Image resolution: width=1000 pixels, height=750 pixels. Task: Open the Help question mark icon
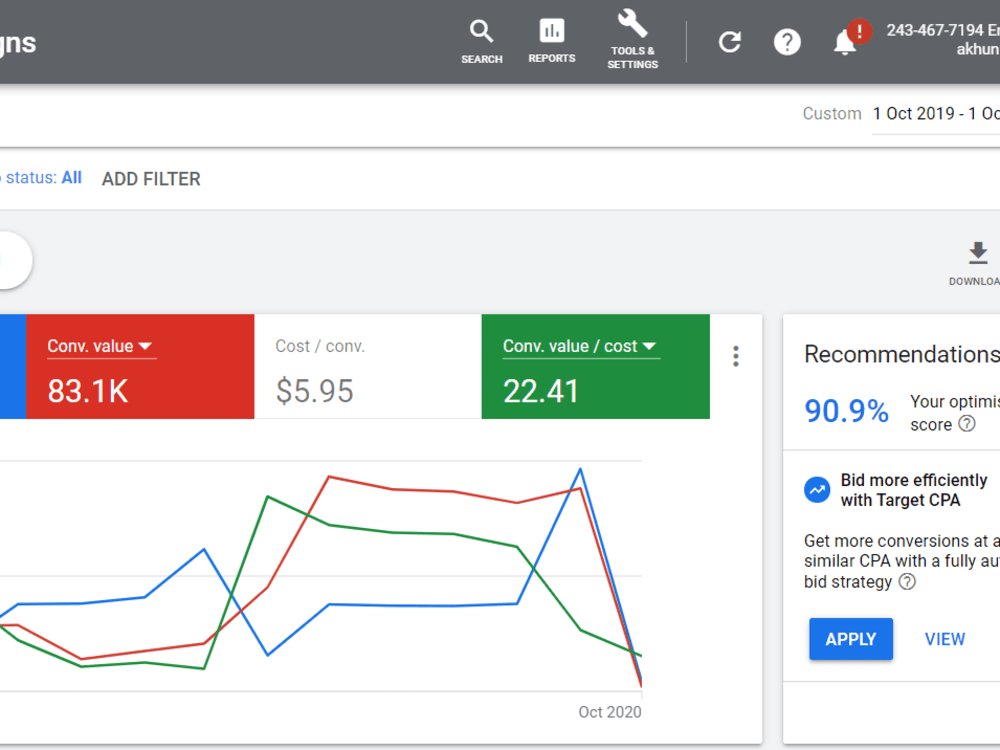pyautogui.click(x=787, y=42)
